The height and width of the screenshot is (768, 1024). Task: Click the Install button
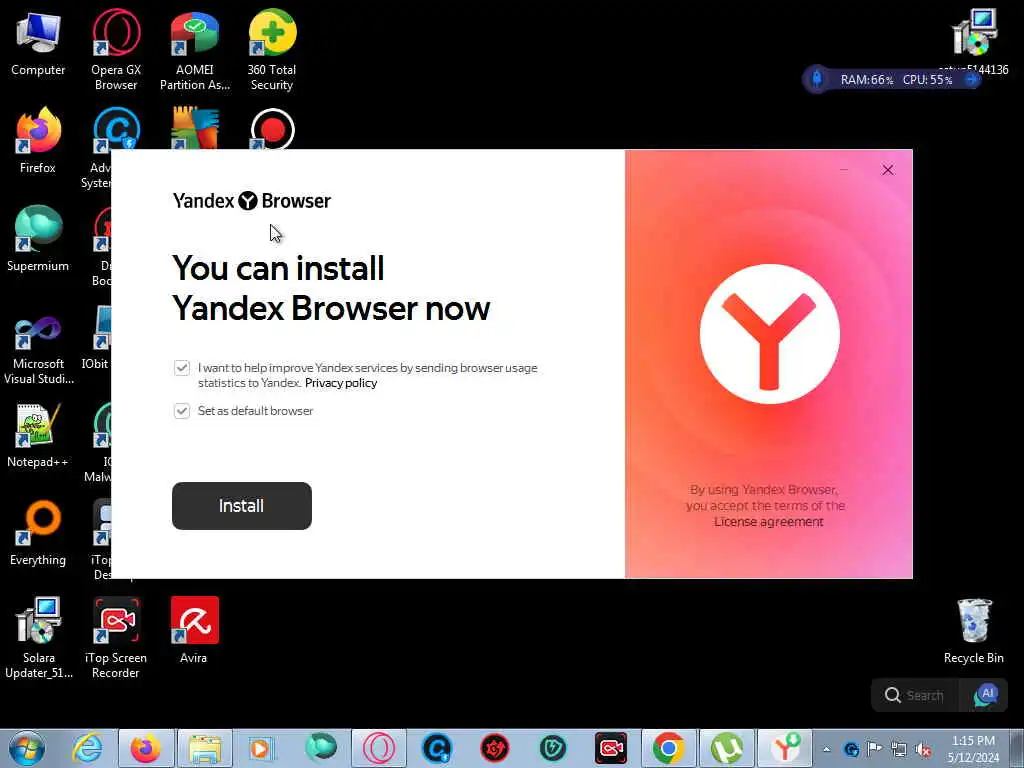click(x=242, y=506)
